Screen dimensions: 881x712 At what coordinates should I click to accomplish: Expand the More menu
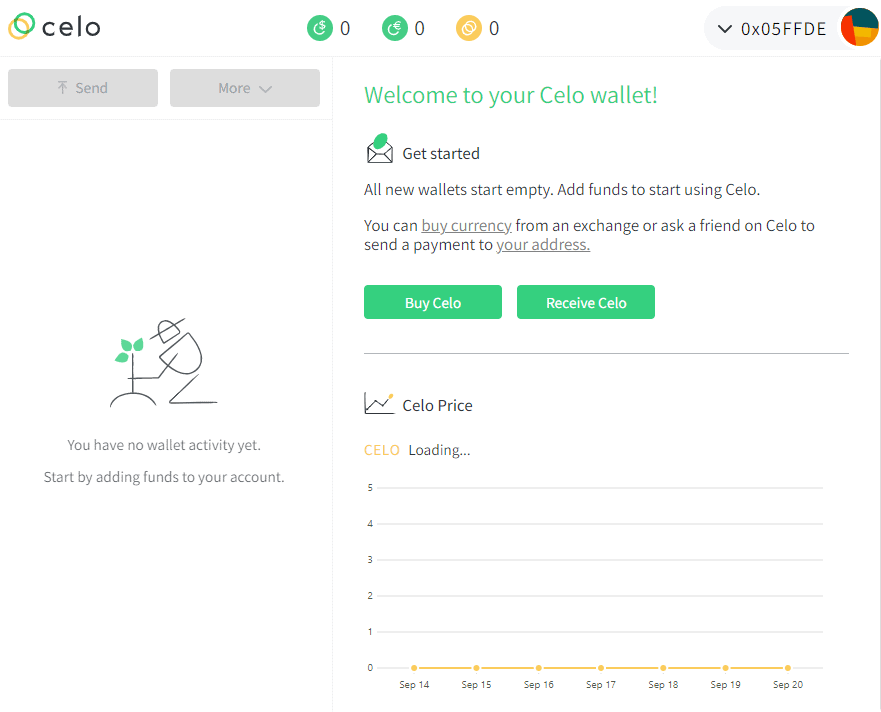tap(245, 88)
